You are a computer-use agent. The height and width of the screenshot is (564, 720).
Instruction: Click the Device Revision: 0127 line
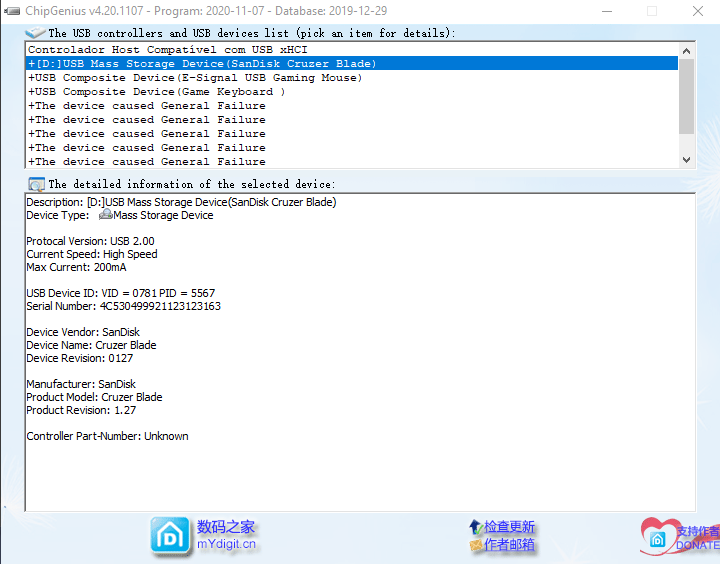[79, 358]
